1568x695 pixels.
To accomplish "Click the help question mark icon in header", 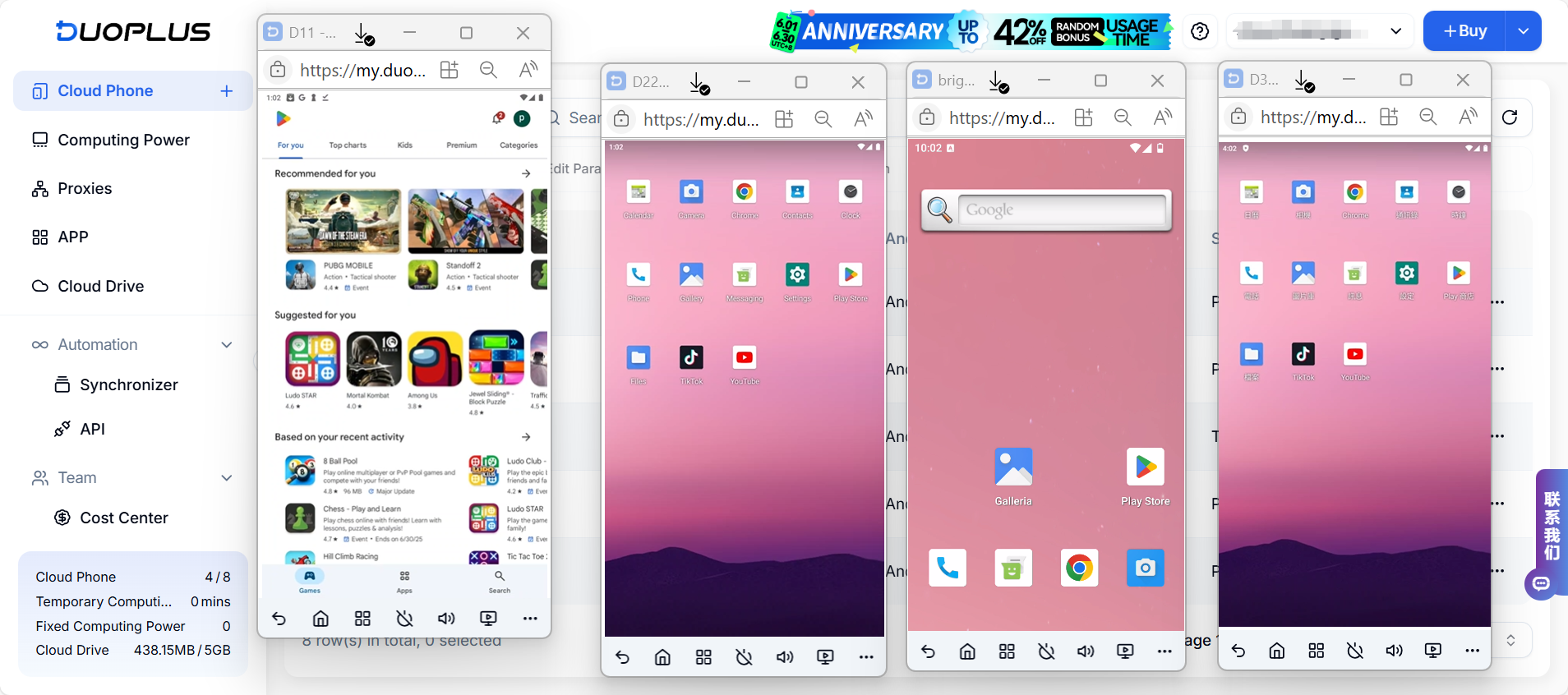I will click(x=1200, y=31).
